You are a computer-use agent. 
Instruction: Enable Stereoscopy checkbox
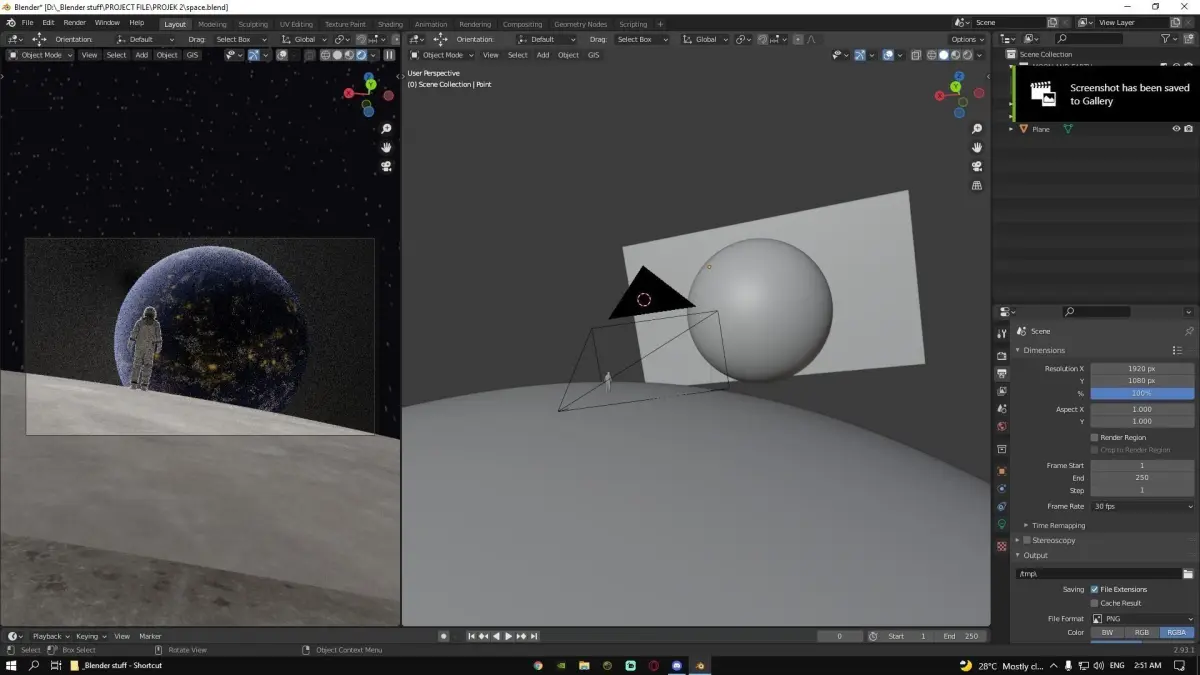(1026, 540)
